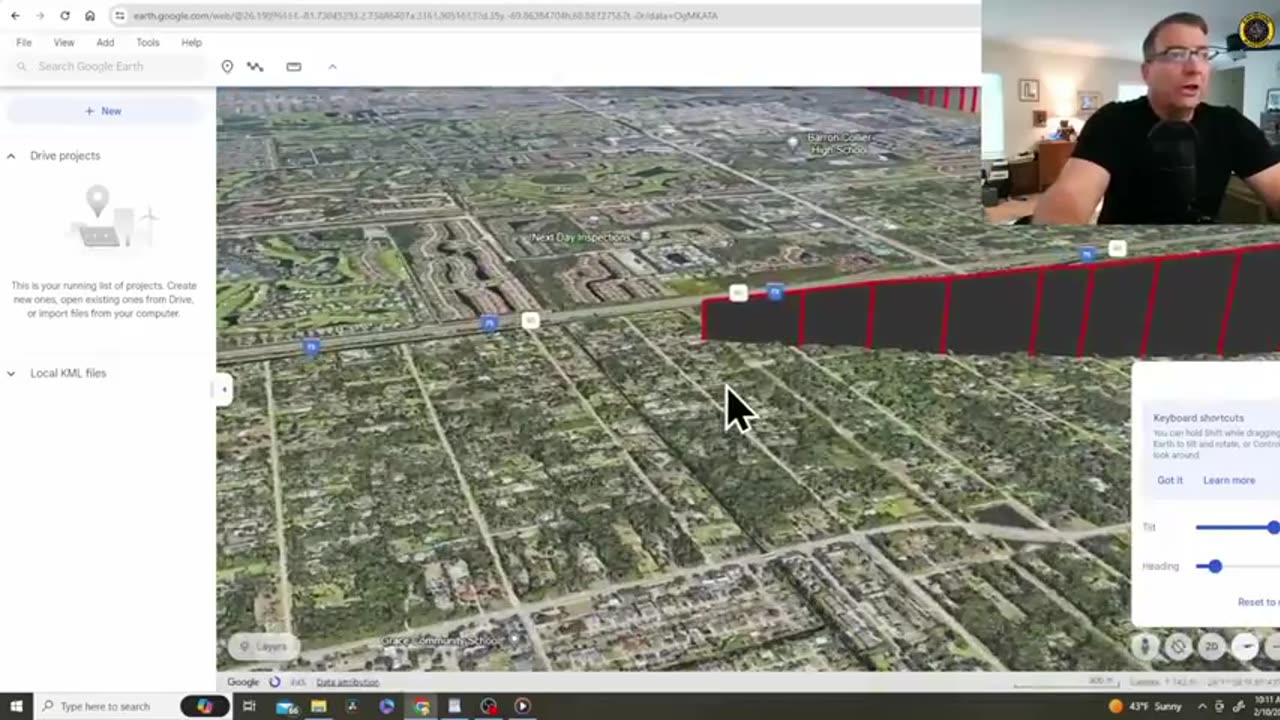Select the Add placemark tool
The image size is (1280, 720).
[227, 66]
